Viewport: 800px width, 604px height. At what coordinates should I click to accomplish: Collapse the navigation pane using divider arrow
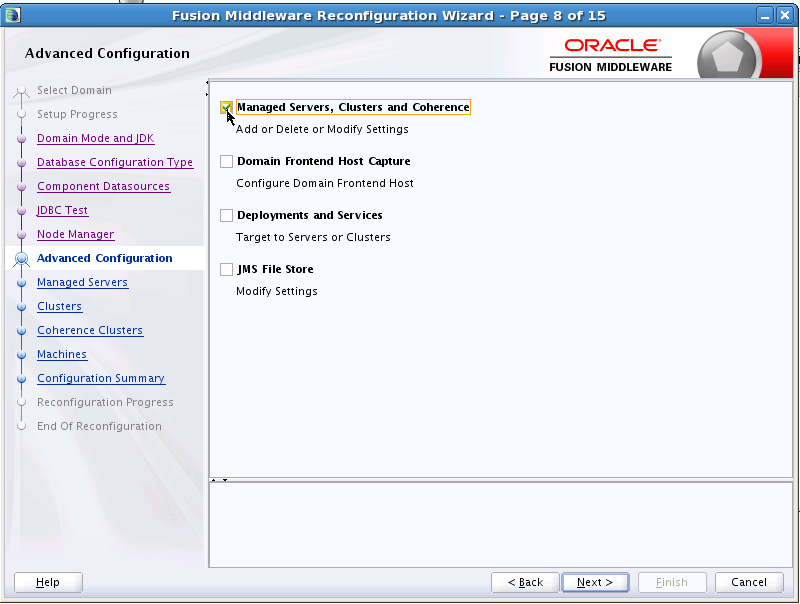[207, 83]
